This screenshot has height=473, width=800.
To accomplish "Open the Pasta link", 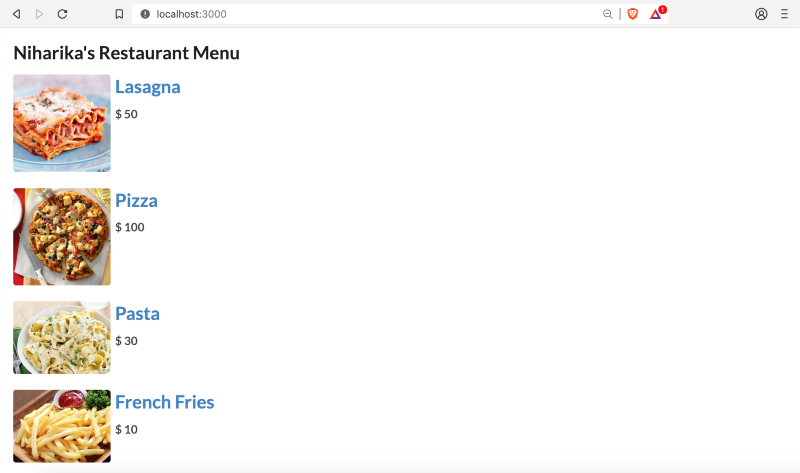I will point(137,314).
